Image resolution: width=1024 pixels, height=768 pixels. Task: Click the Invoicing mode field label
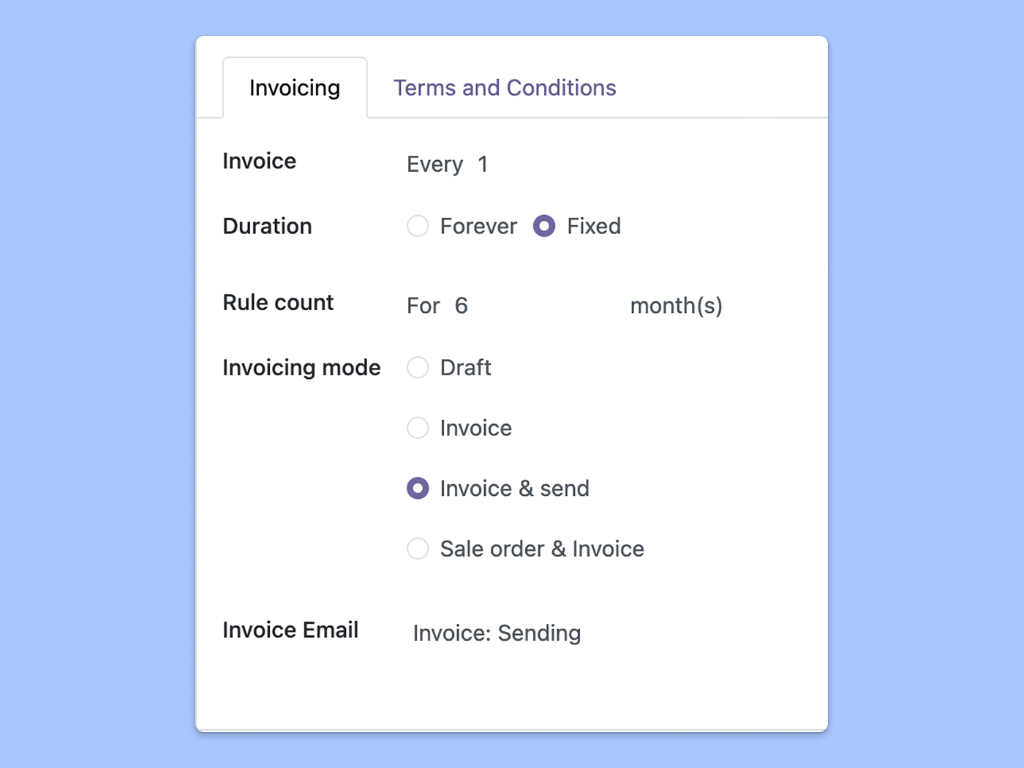click(x=301, y=368)
